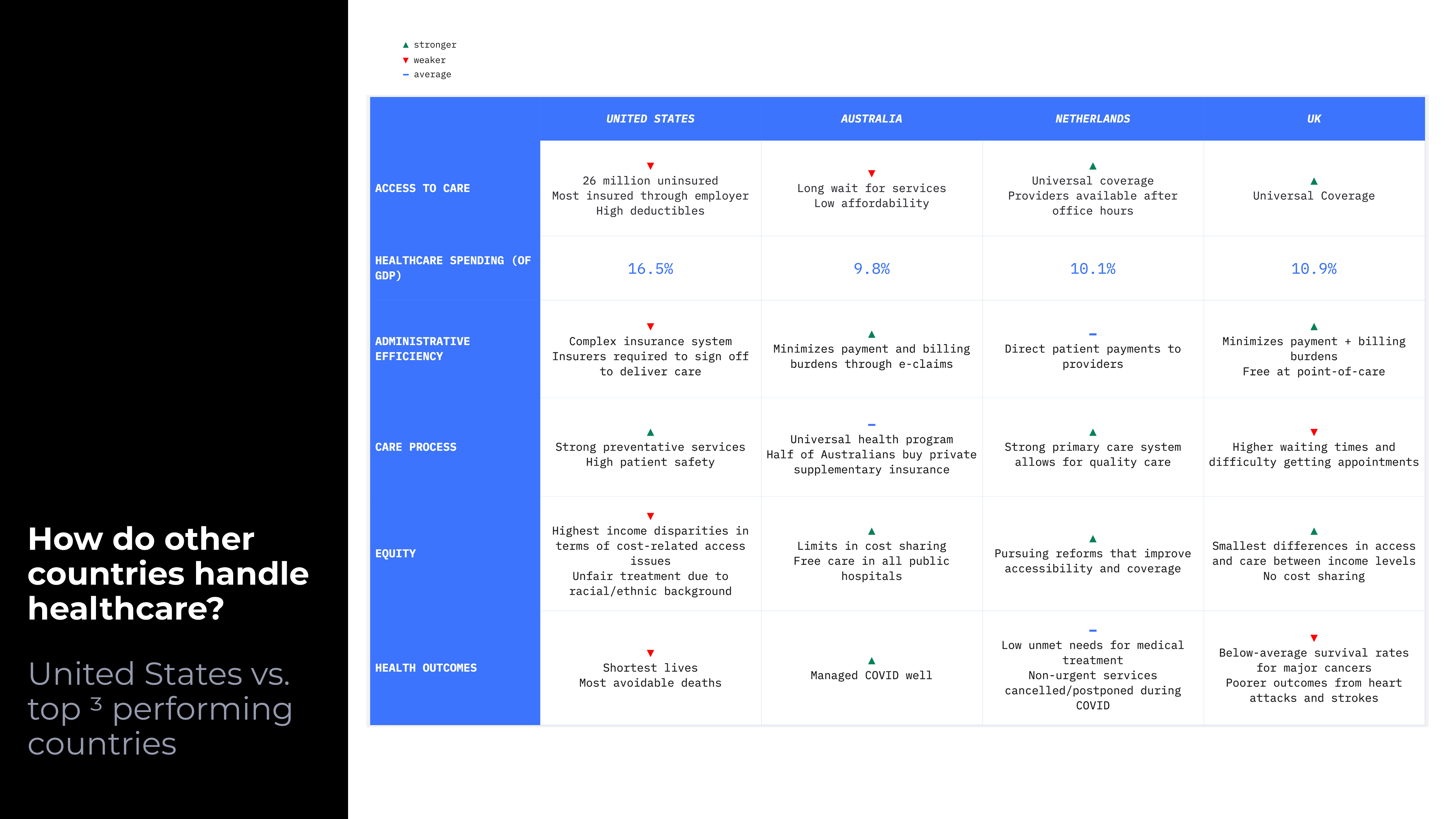Select the AUSTRALIA column header
This screenshot has width=1456, height=819.
pos(871,119)
